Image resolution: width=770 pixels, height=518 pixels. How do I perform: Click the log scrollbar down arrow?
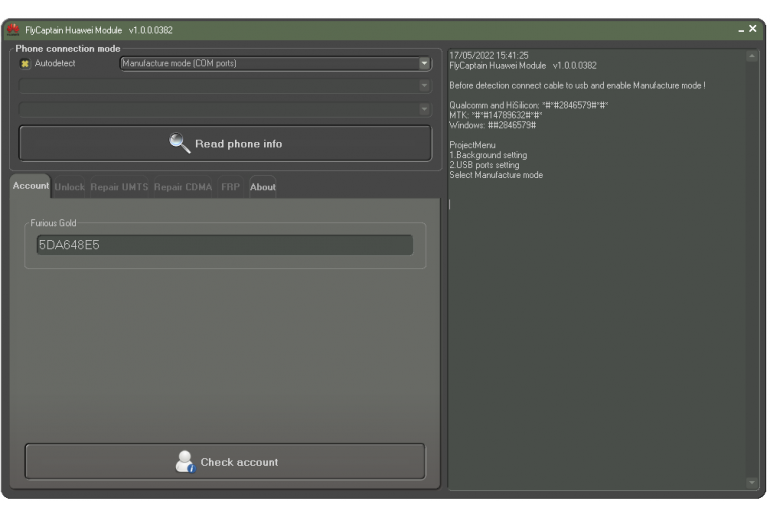coord(751,483)
